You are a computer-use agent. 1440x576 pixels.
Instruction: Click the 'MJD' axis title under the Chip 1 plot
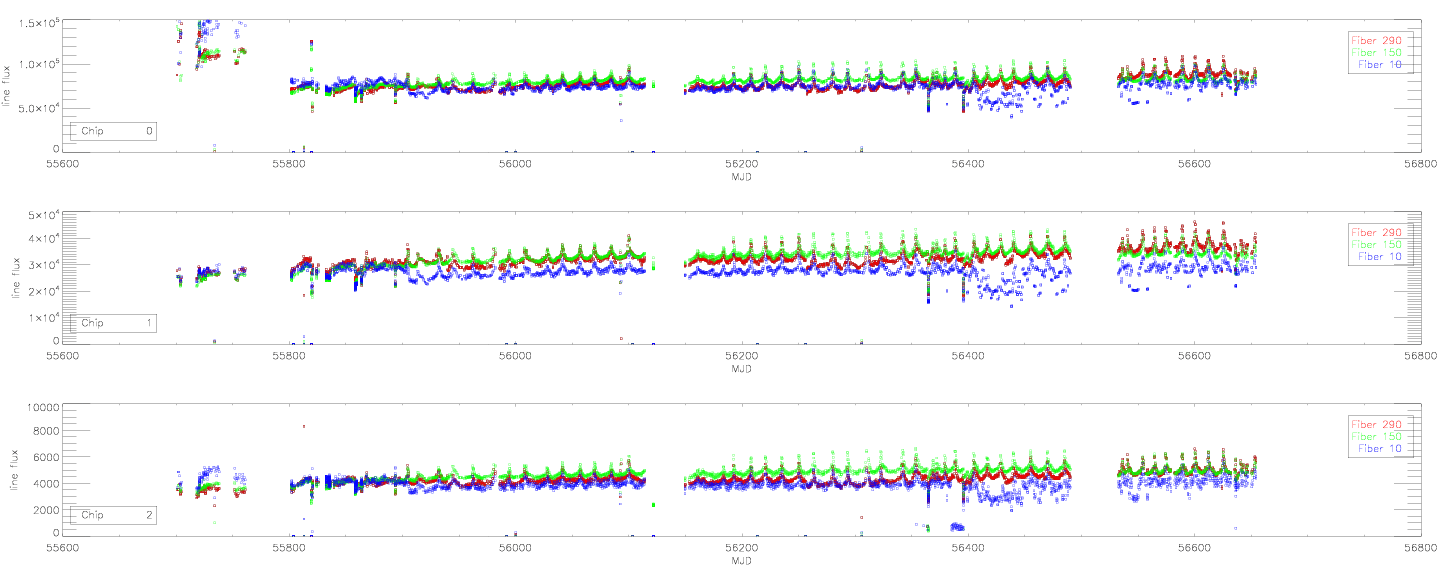(741, 369)
